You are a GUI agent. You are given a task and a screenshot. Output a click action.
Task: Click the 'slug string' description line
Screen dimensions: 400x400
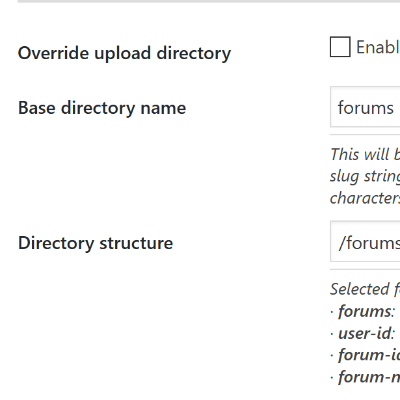click(x=365, y=176)
